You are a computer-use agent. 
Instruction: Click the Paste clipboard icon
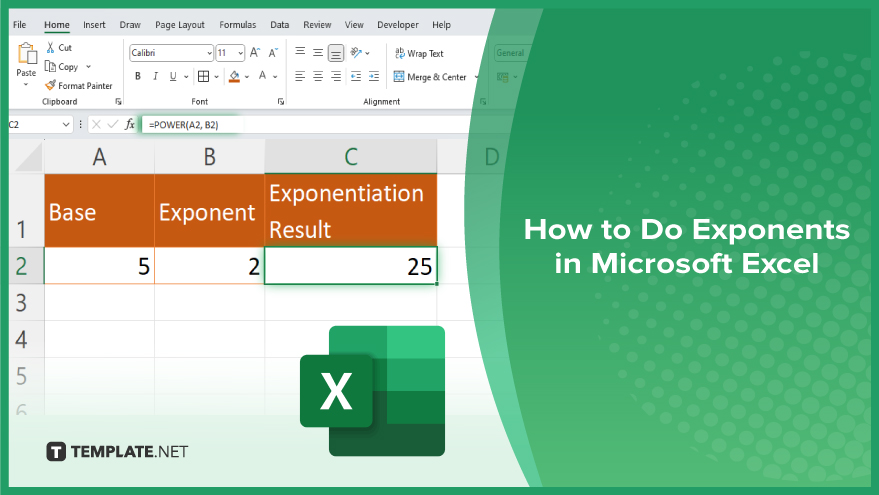[x=26, y=54]
